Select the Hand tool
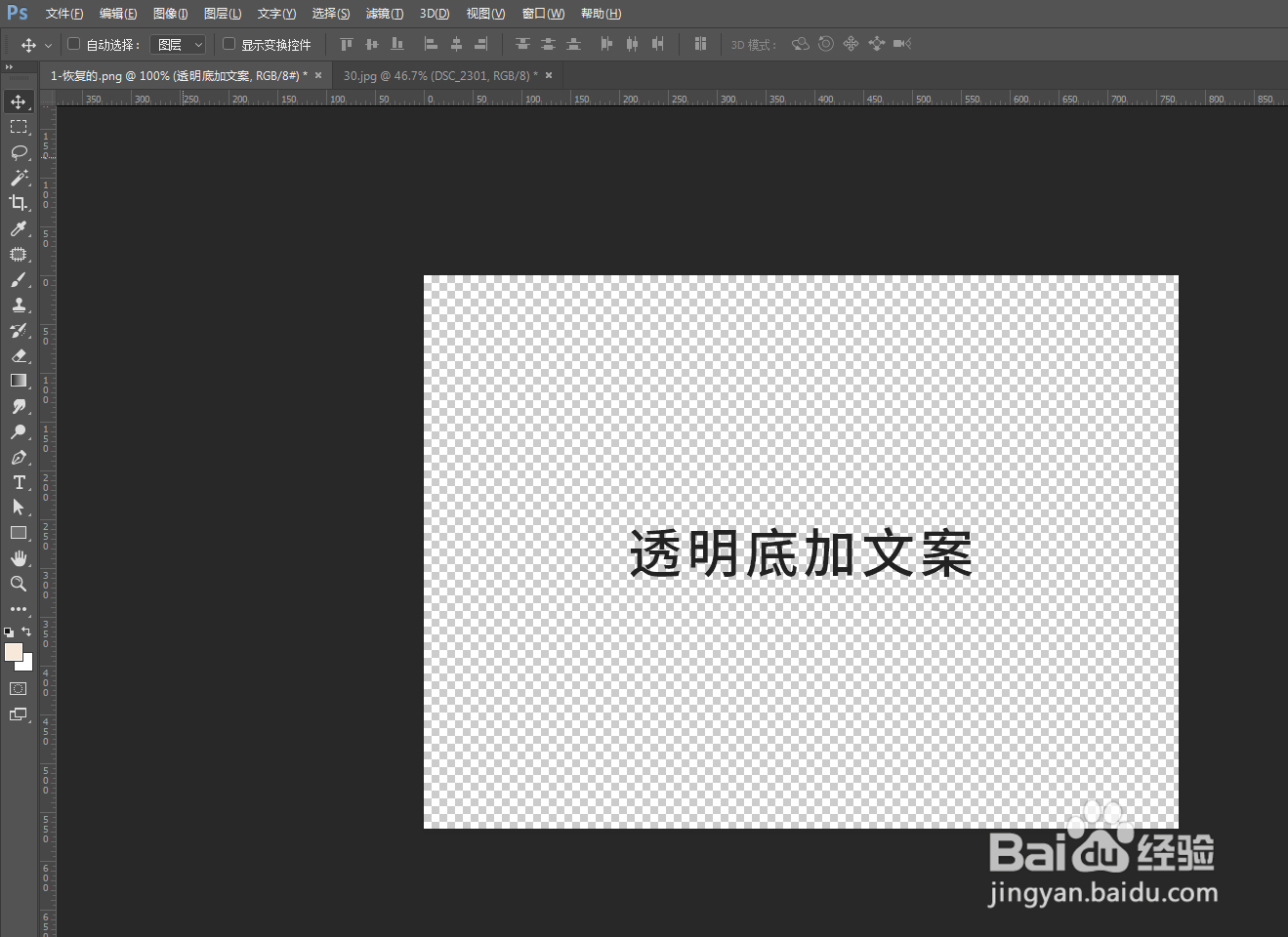 click(x=19, y=558)
